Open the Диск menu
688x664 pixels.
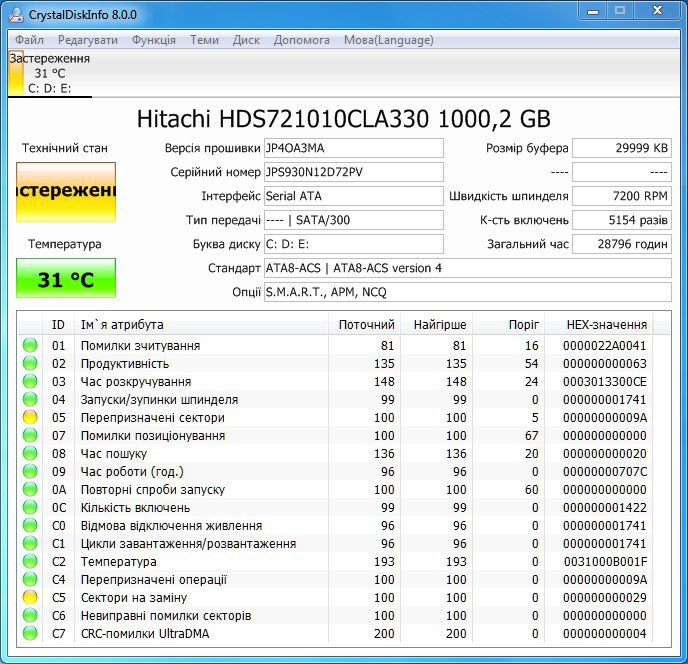pos(246,40)
